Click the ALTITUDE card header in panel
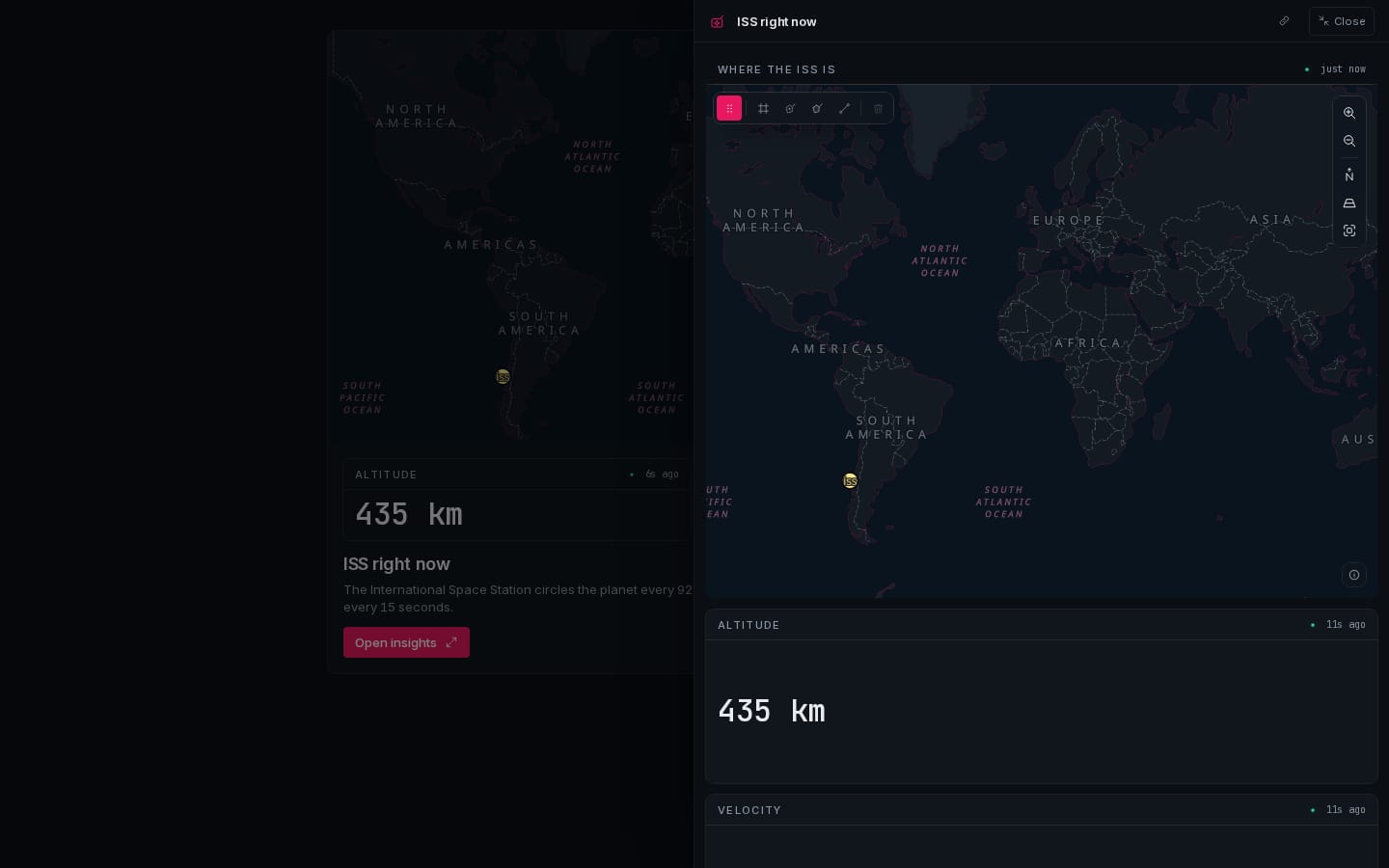1389x868 pixels. pos(1042,625)
